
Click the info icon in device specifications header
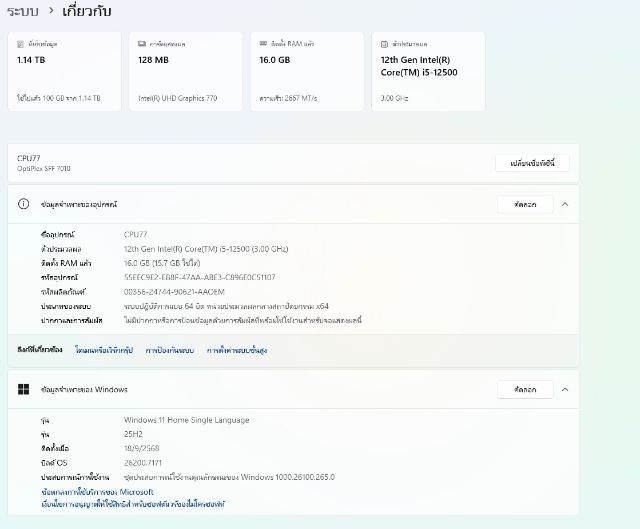point(24,204)
